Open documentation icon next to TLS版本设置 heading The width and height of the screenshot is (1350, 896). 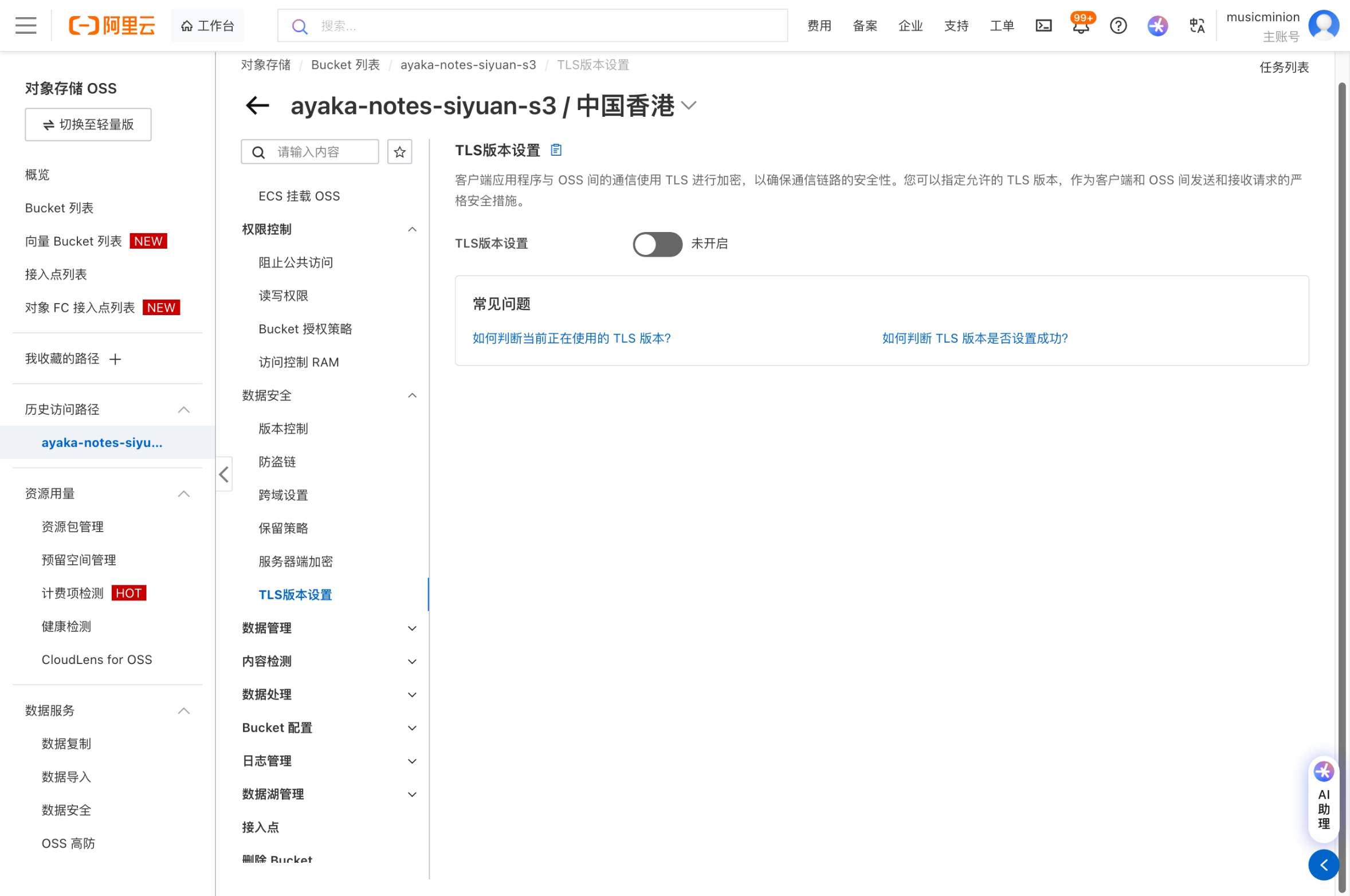click(x=556, y=150)
